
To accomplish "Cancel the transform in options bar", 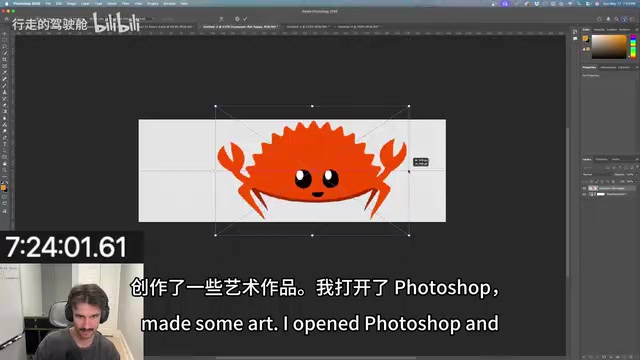I will 237,19.
